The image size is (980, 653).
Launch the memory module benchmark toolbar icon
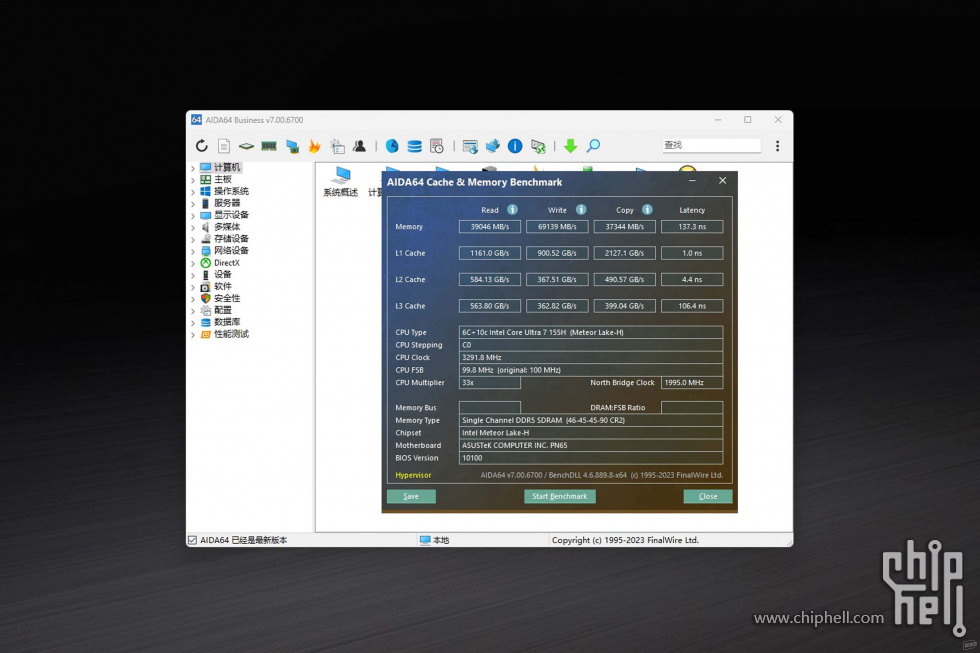pos(269,146)
